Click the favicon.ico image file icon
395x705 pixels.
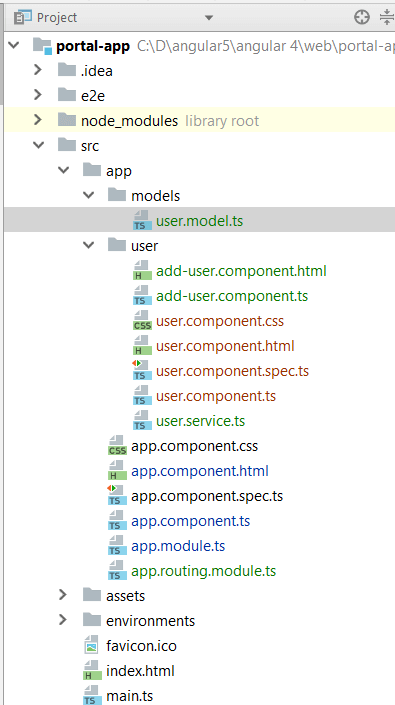click(x=91, y=646)
